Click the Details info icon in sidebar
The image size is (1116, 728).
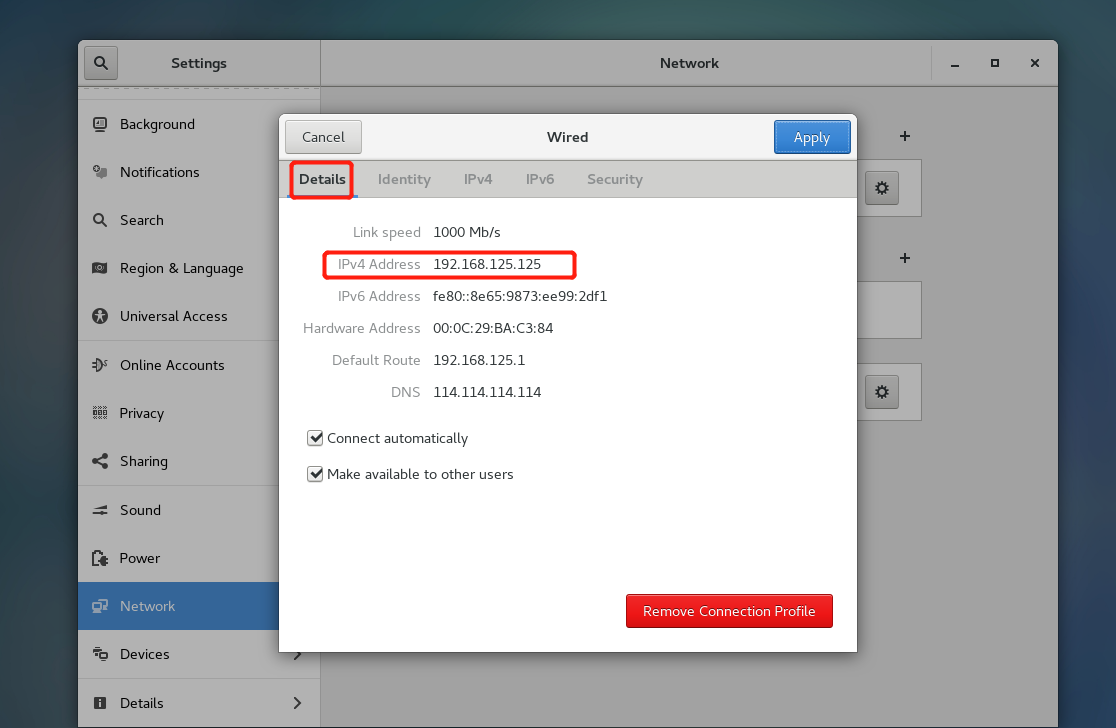pos(100,703)
